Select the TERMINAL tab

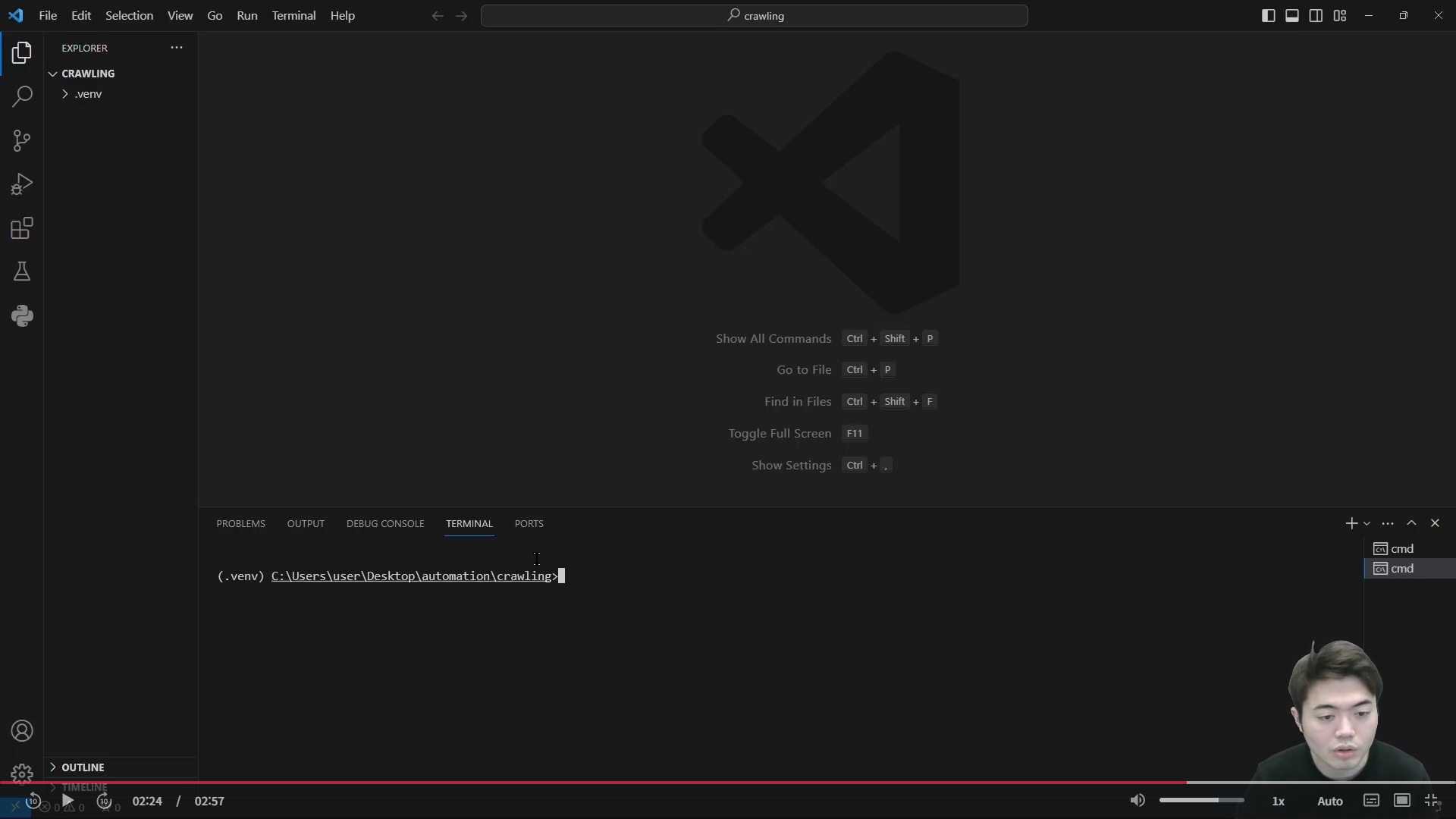469,524
